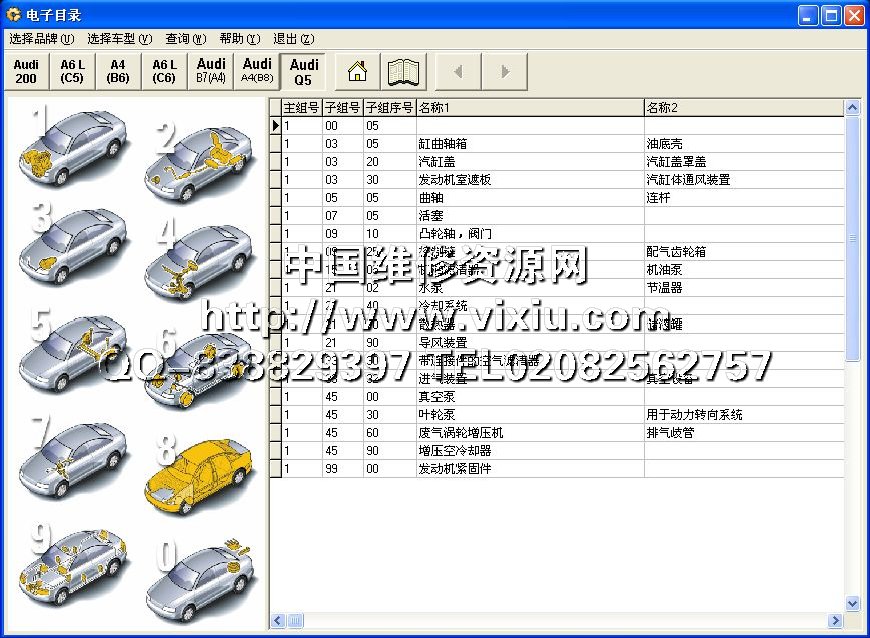Click the 退出 menu item
The height and width of the screenshot is (638, 870).
point(293,39)
